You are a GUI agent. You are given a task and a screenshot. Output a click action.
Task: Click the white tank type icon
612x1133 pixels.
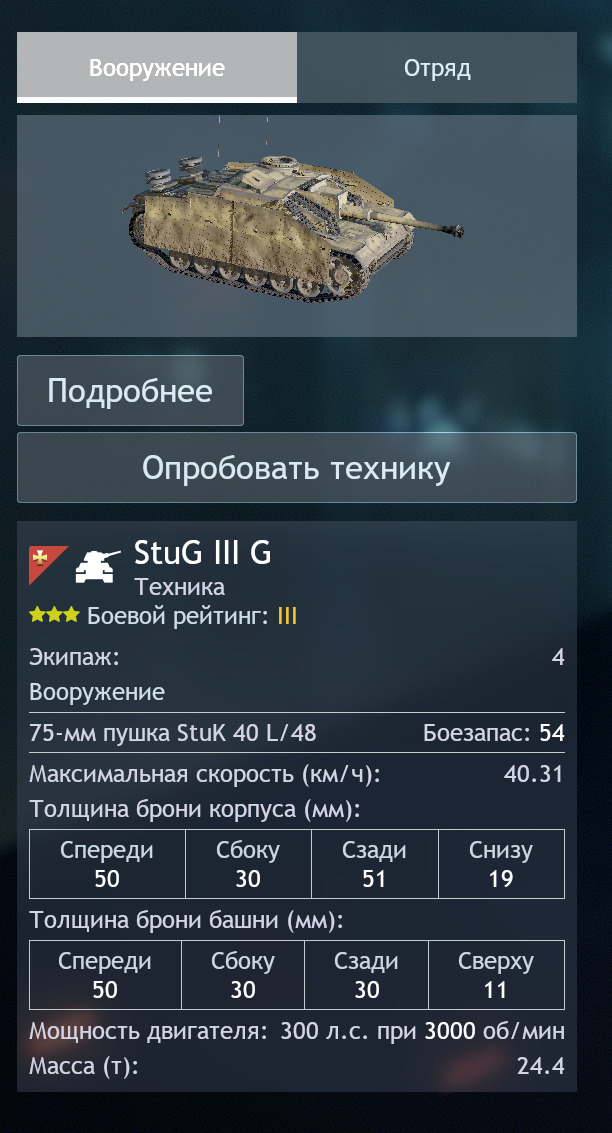(x=98, y=566)
